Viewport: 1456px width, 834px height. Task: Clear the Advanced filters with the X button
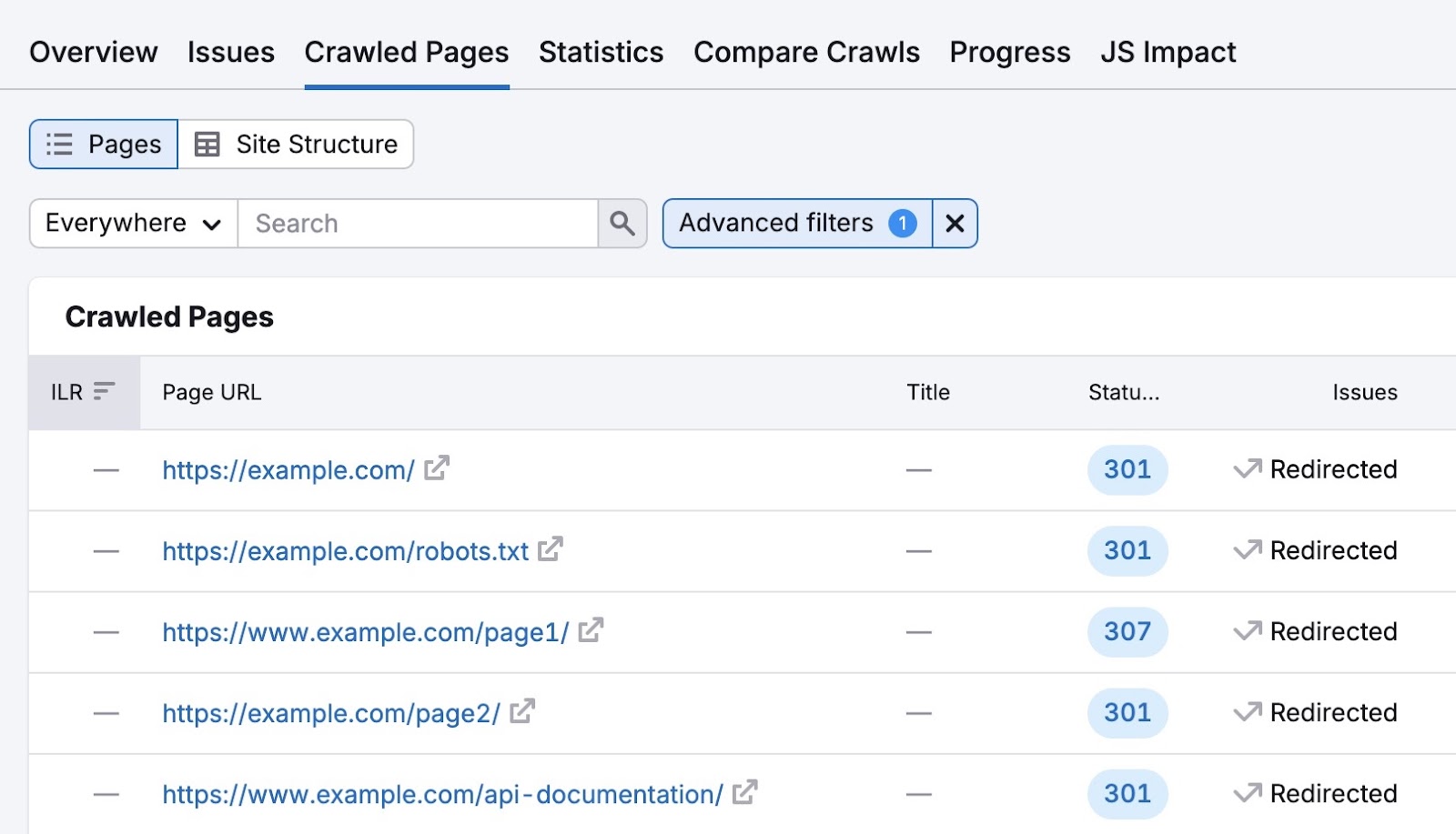(955, 223)
